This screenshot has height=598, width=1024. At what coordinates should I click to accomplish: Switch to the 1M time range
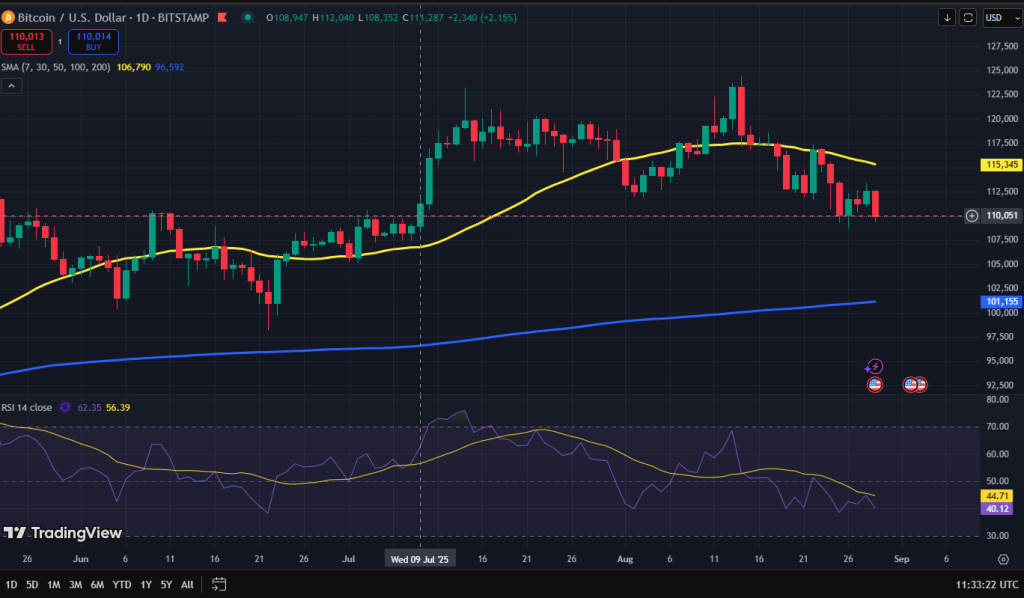(x=54, y=585)
